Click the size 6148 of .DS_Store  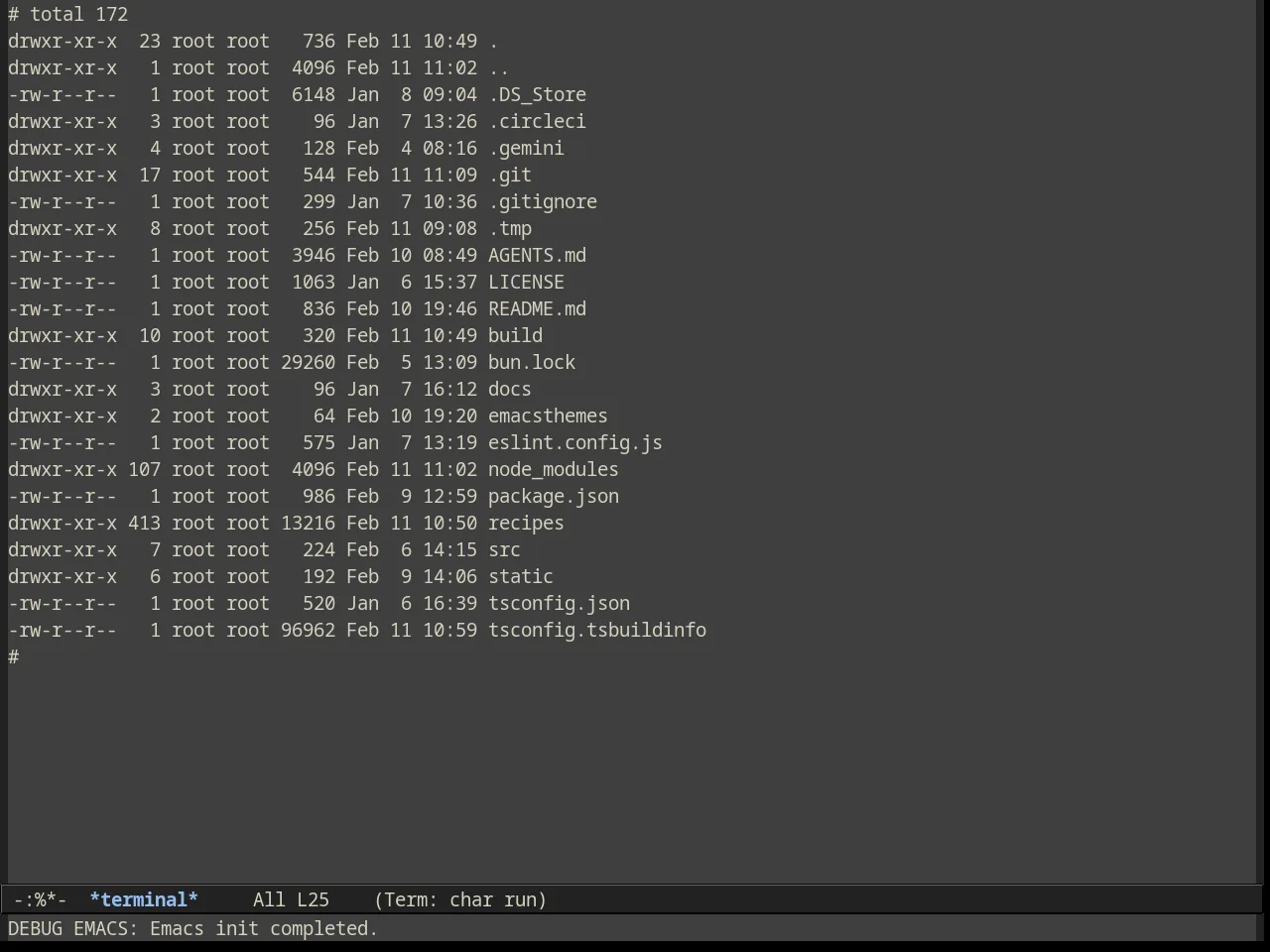pyautogui.click(x=313, y=94)
